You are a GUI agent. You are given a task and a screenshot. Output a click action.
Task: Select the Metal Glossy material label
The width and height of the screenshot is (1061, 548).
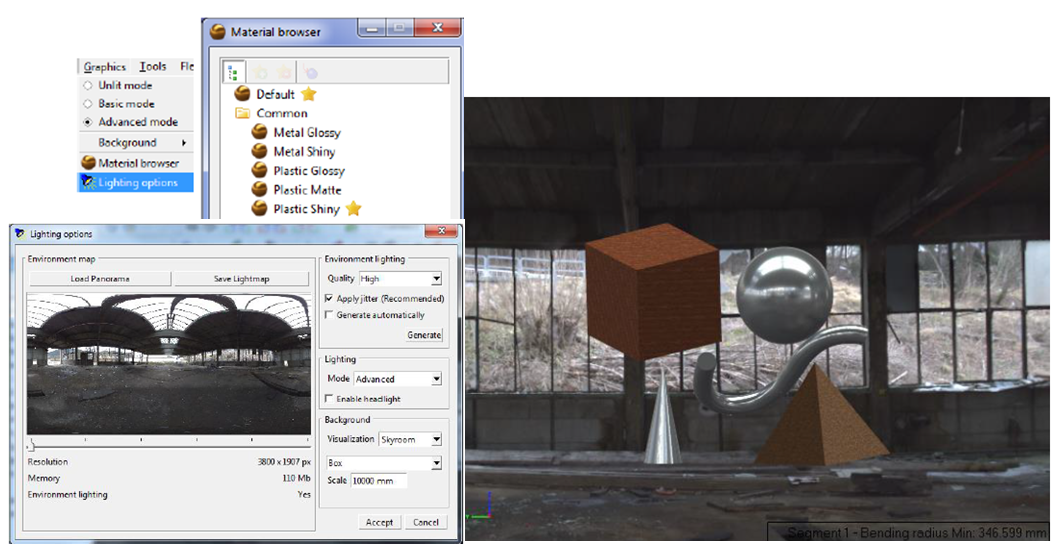(307, 133)
